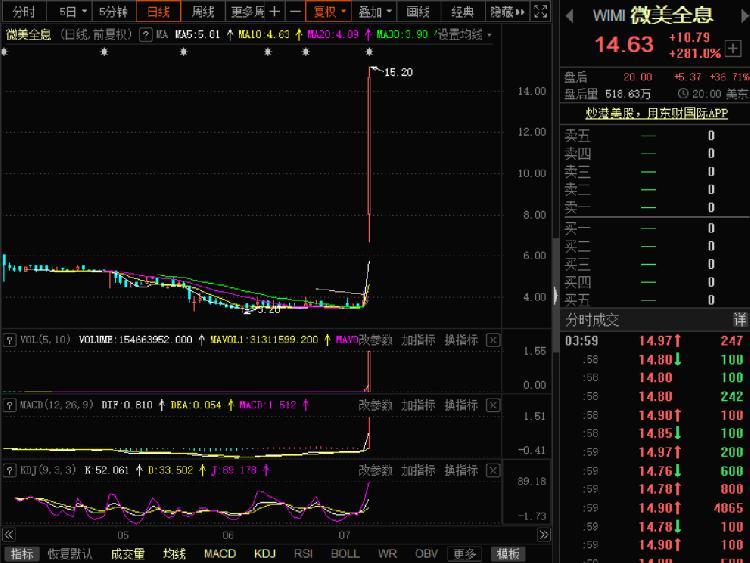Click the right panel vertical scrollbar
This screenshot has height=563, width=750.
coord(556,294)
